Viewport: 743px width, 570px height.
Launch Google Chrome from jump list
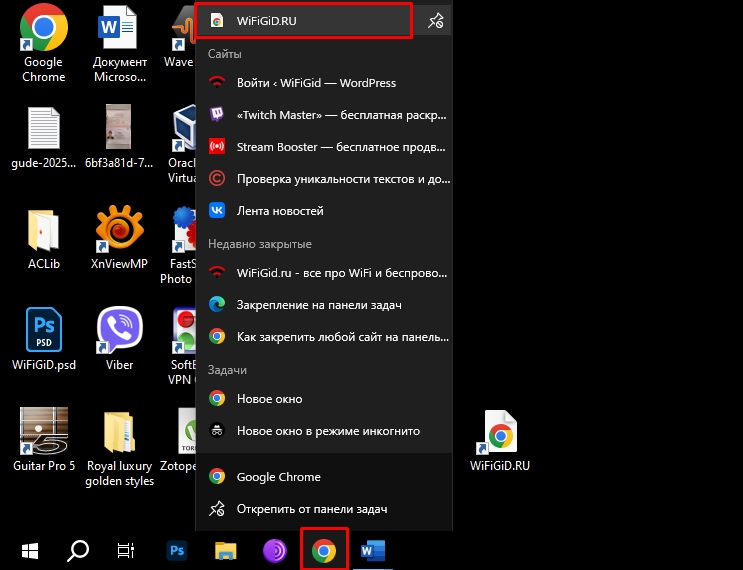pyautogui.click(x=324, y=476)
